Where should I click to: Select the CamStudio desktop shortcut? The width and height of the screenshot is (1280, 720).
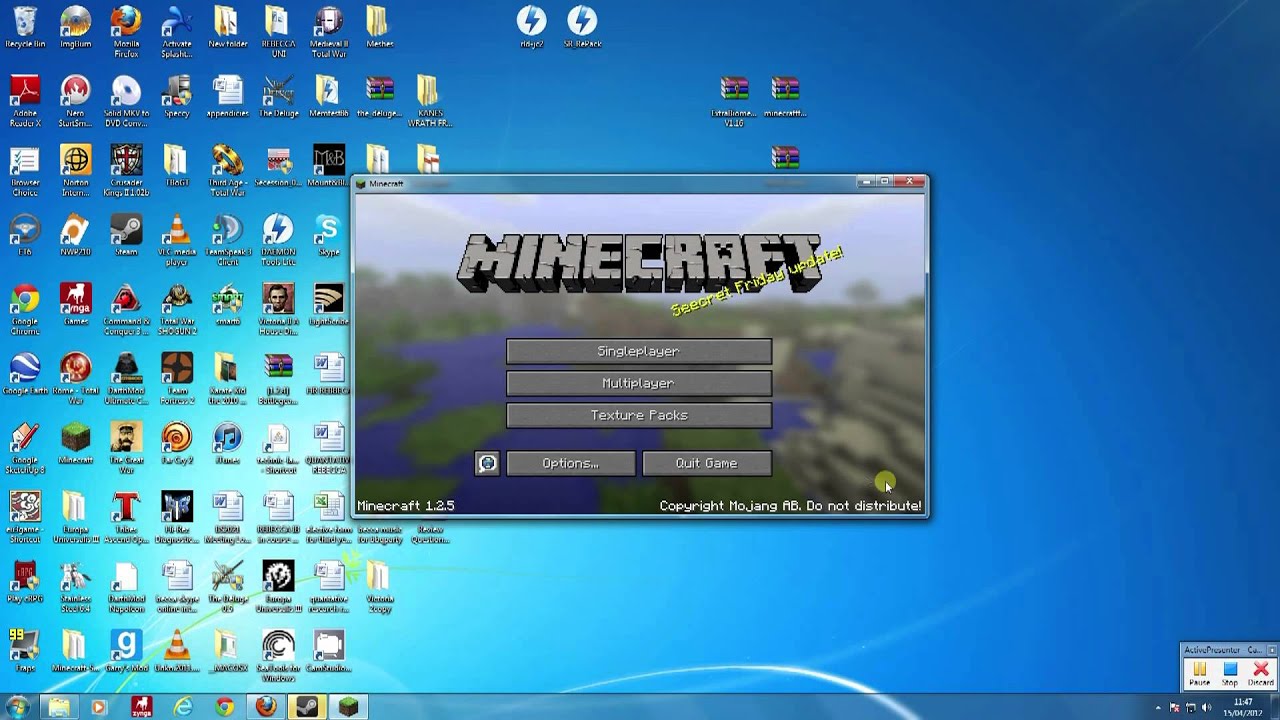(328, 650)
